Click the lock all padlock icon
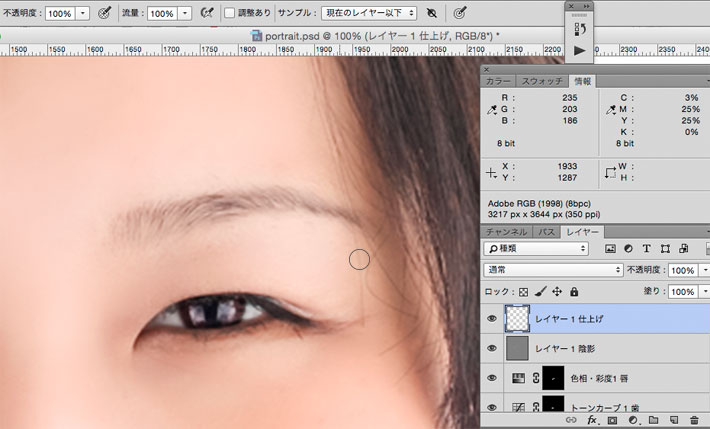Image resolution: width=710 pixels, height=429 pixels. [574, 292]
